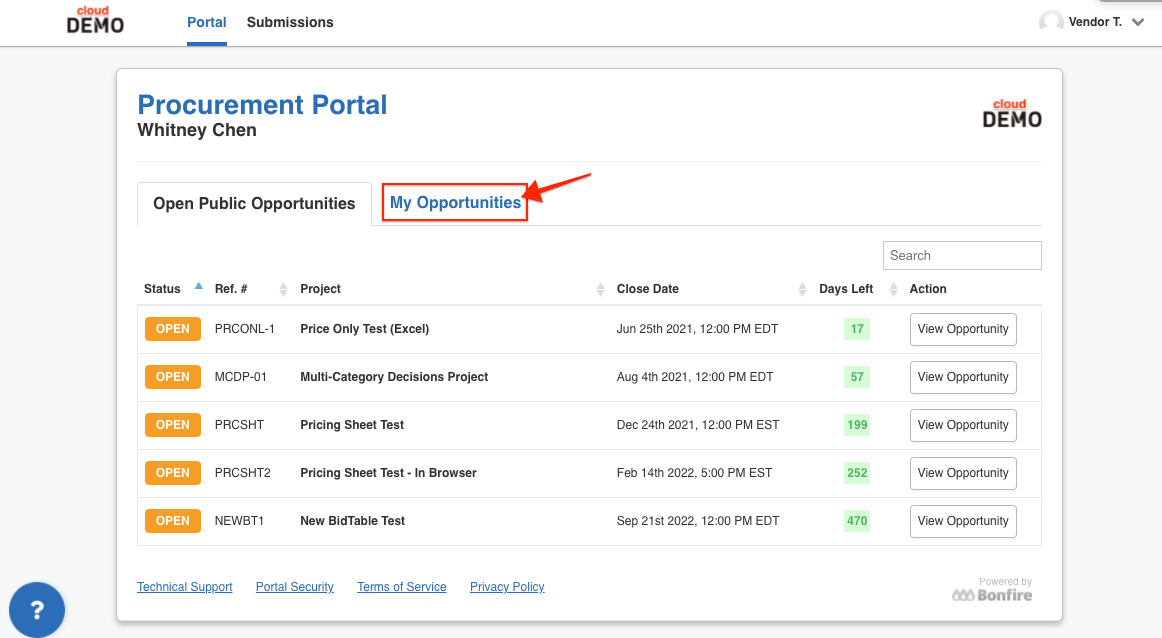Click the 252 days left badge
Viewport: 1162px width, 638px height.
(x=857, y=473)
